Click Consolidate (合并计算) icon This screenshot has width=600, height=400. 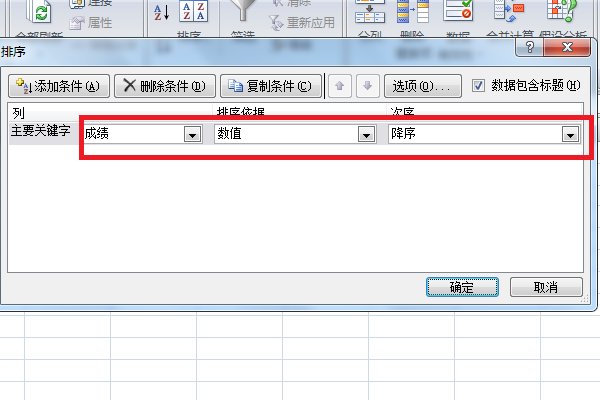tap(509, 11)
